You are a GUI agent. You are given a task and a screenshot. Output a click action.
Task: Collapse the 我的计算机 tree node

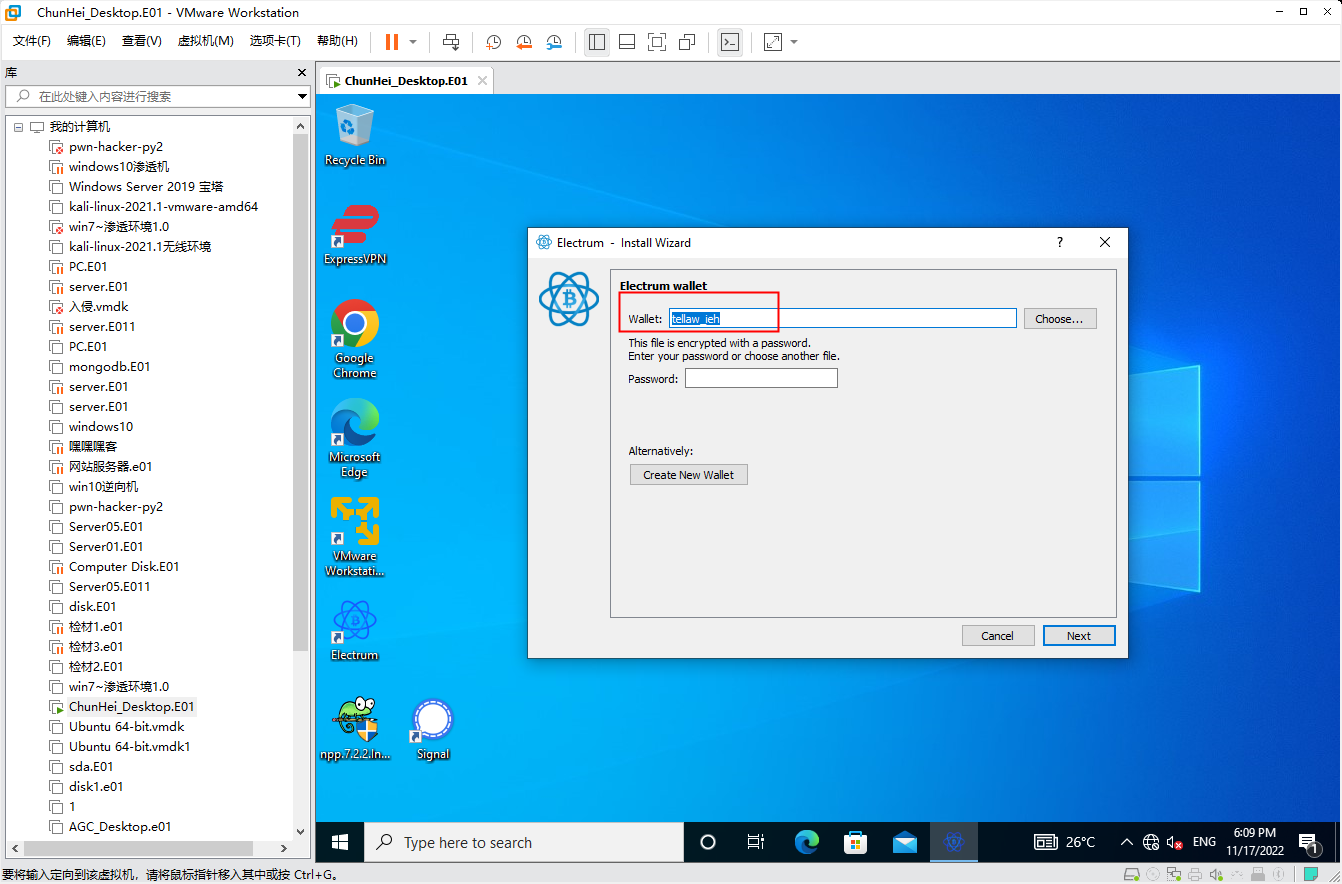[18, 127]
